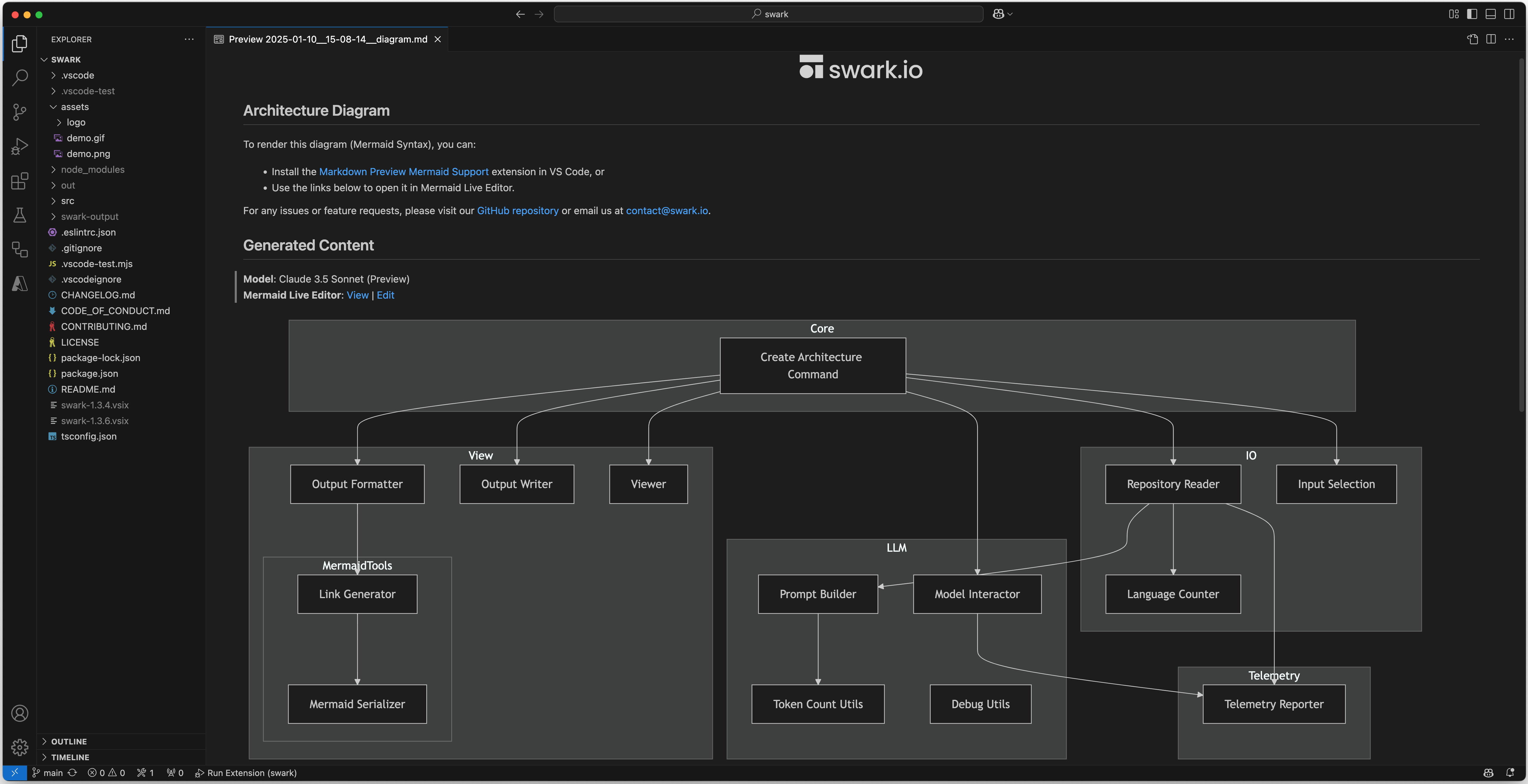The image size is (1528, 784).
Task: Click the Customize Layout icon
Action: coord(1454,14)
